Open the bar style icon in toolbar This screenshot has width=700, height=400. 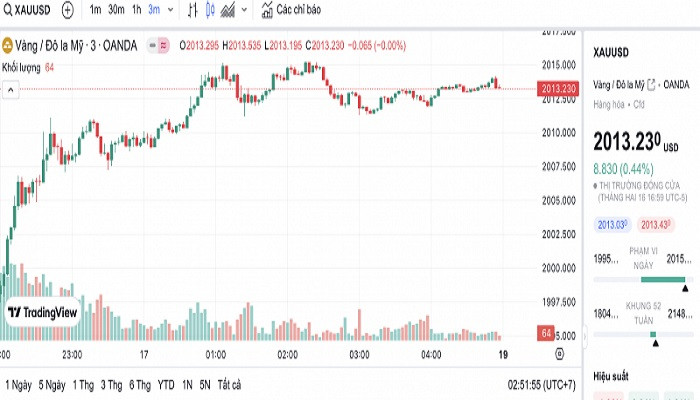(191, 10)
